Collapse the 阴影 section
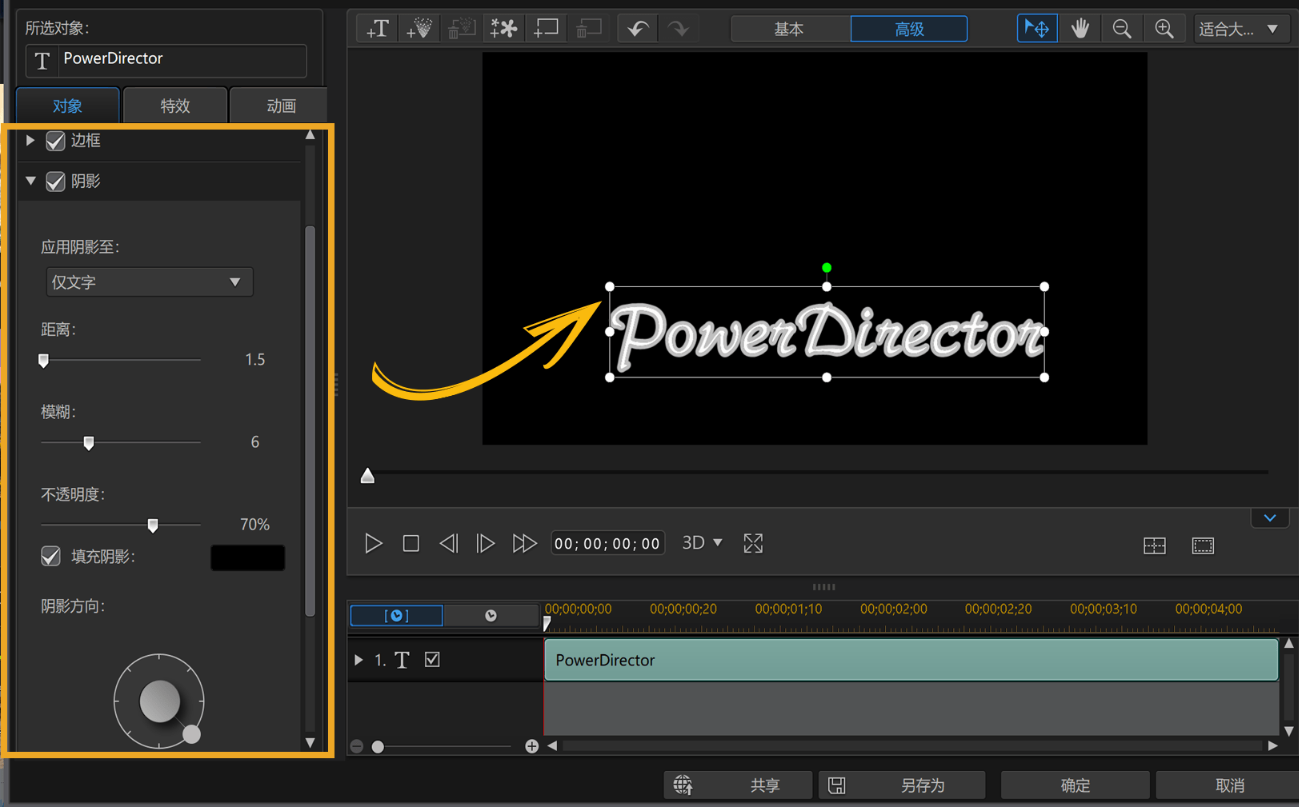This screenshot has width=1299, height=807. [x=31, y=181]
